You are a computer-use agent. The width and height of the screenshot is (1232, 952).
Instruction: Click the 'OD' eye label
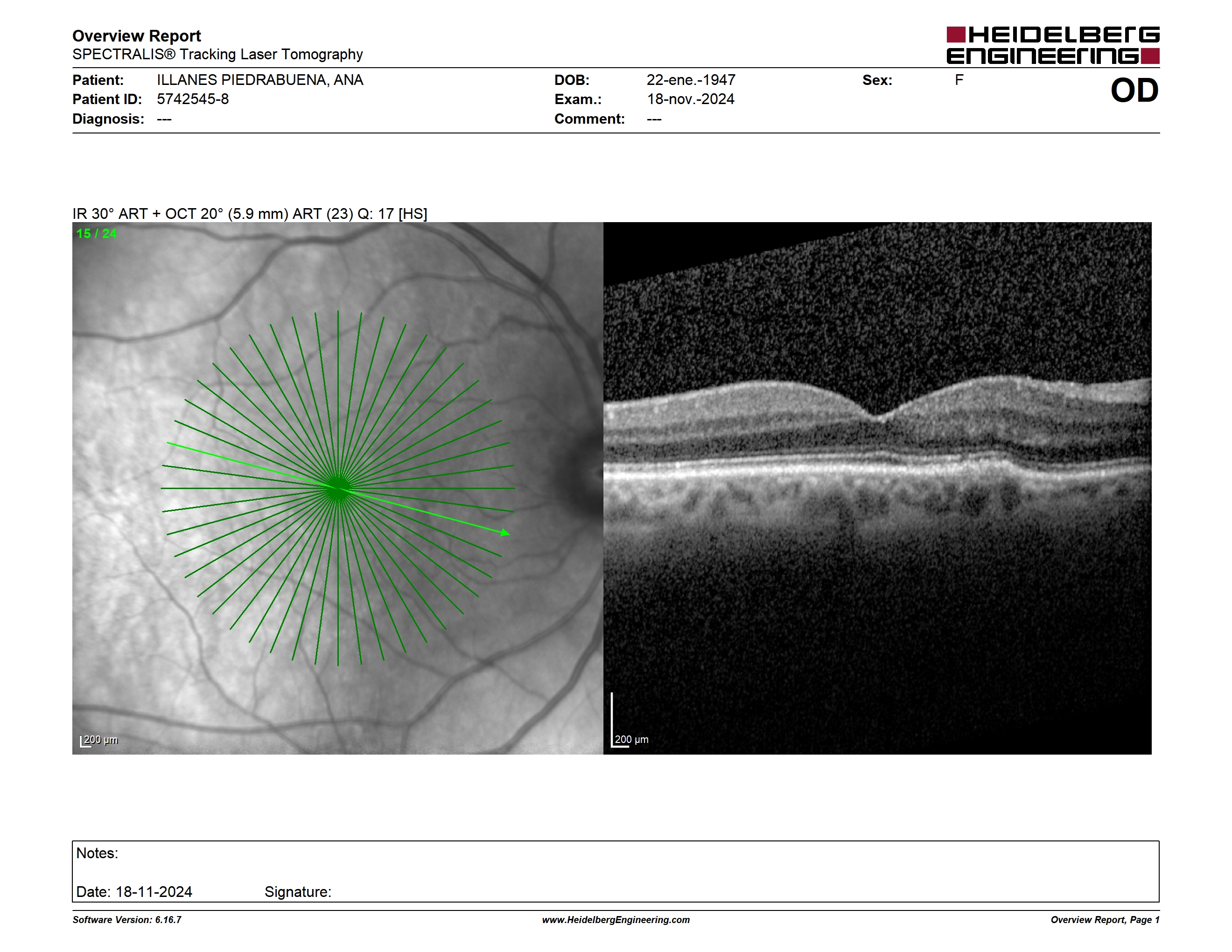coord(1134,90)
